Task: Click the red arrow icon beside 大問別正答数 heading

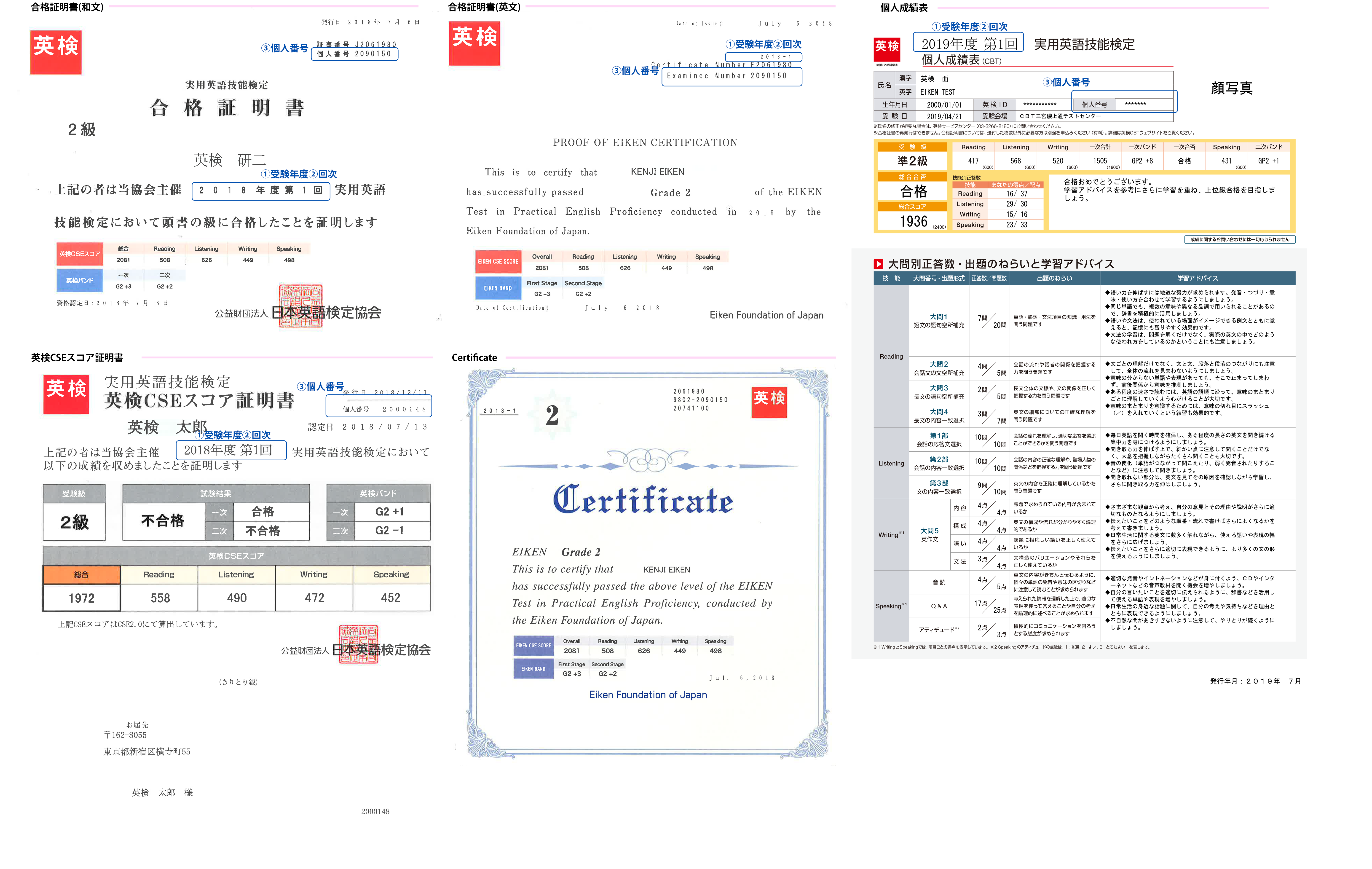Action: [x=878, y=264]
